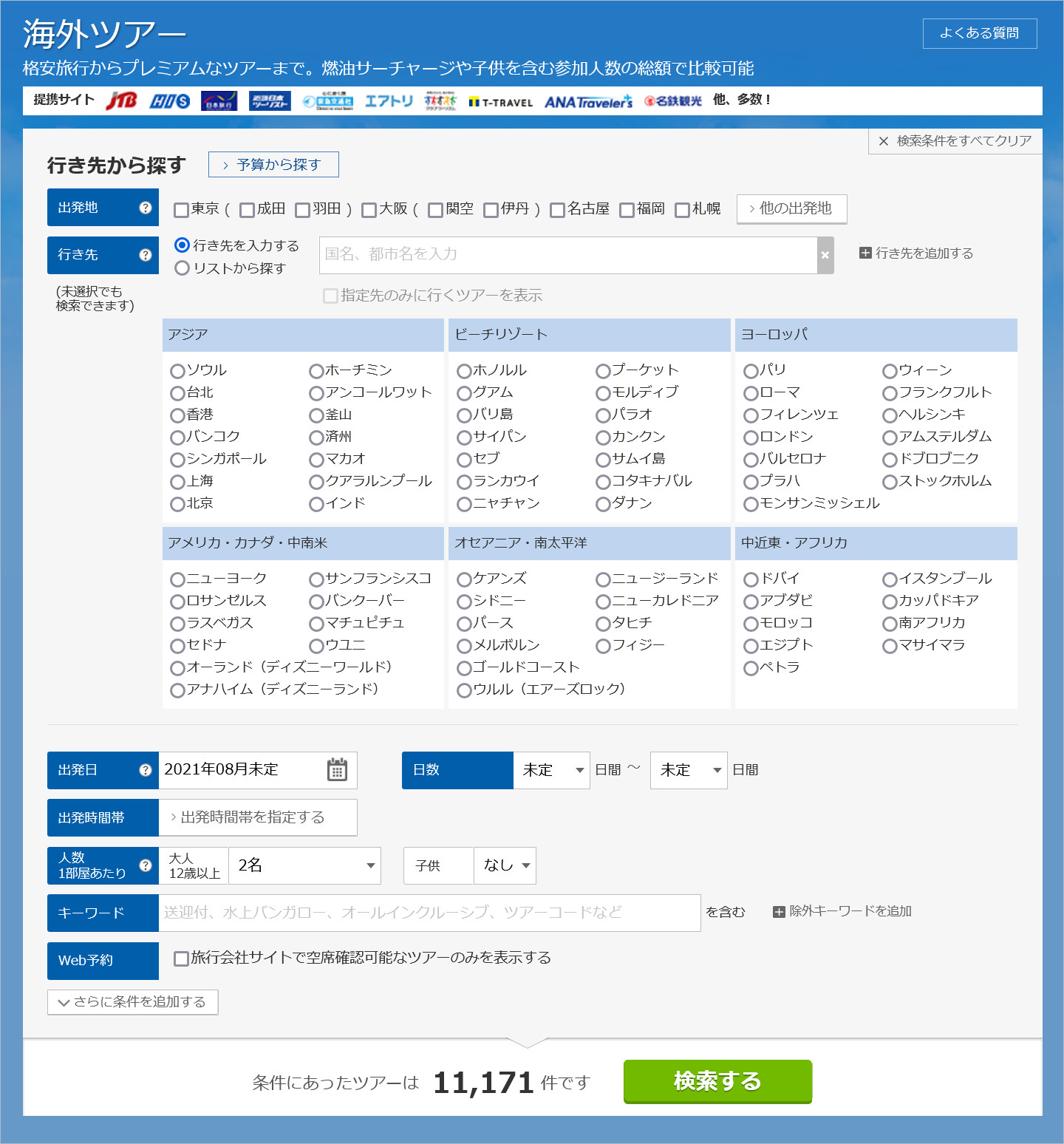The height and width of the screenshot is (1144, 1064).
Task: Check the 名古屋 departure checkbox
Action: [x=558, y=210]
